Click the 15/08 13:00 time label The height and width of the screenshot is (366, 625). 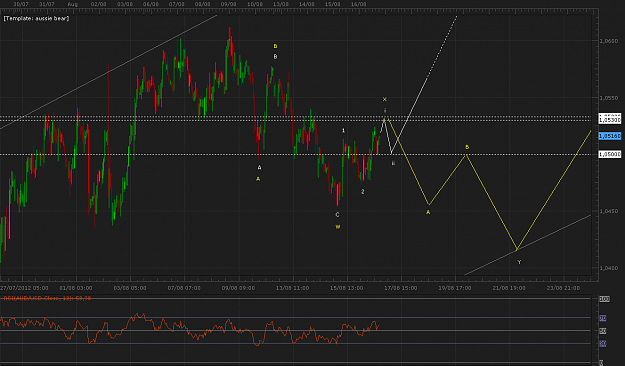click(347, 288)
